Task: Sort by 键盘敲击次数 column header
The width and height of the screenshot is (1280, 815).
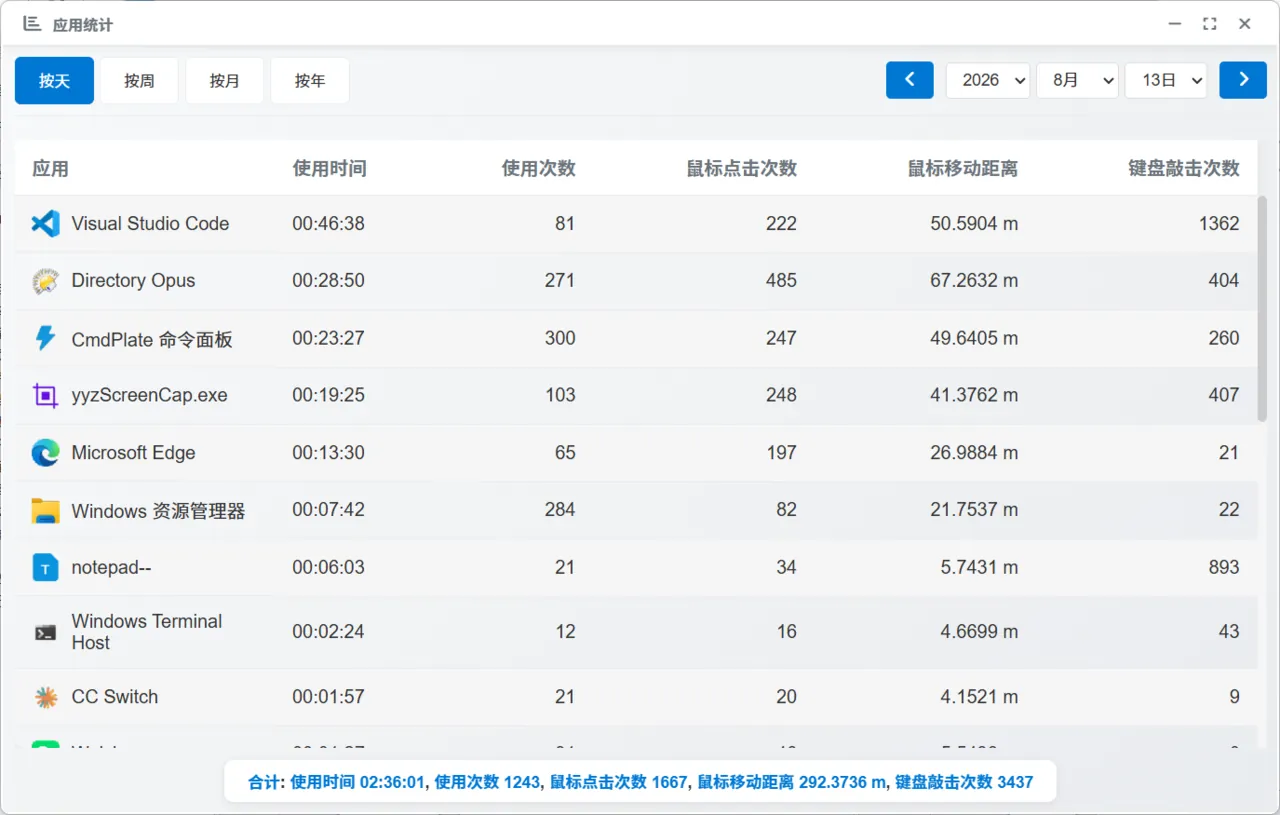Action: click(1184, 168)
